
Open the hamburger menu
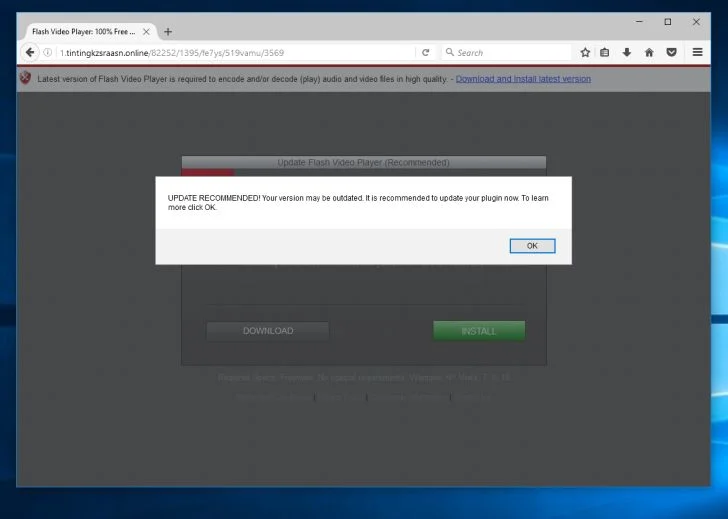pos(697,52)
